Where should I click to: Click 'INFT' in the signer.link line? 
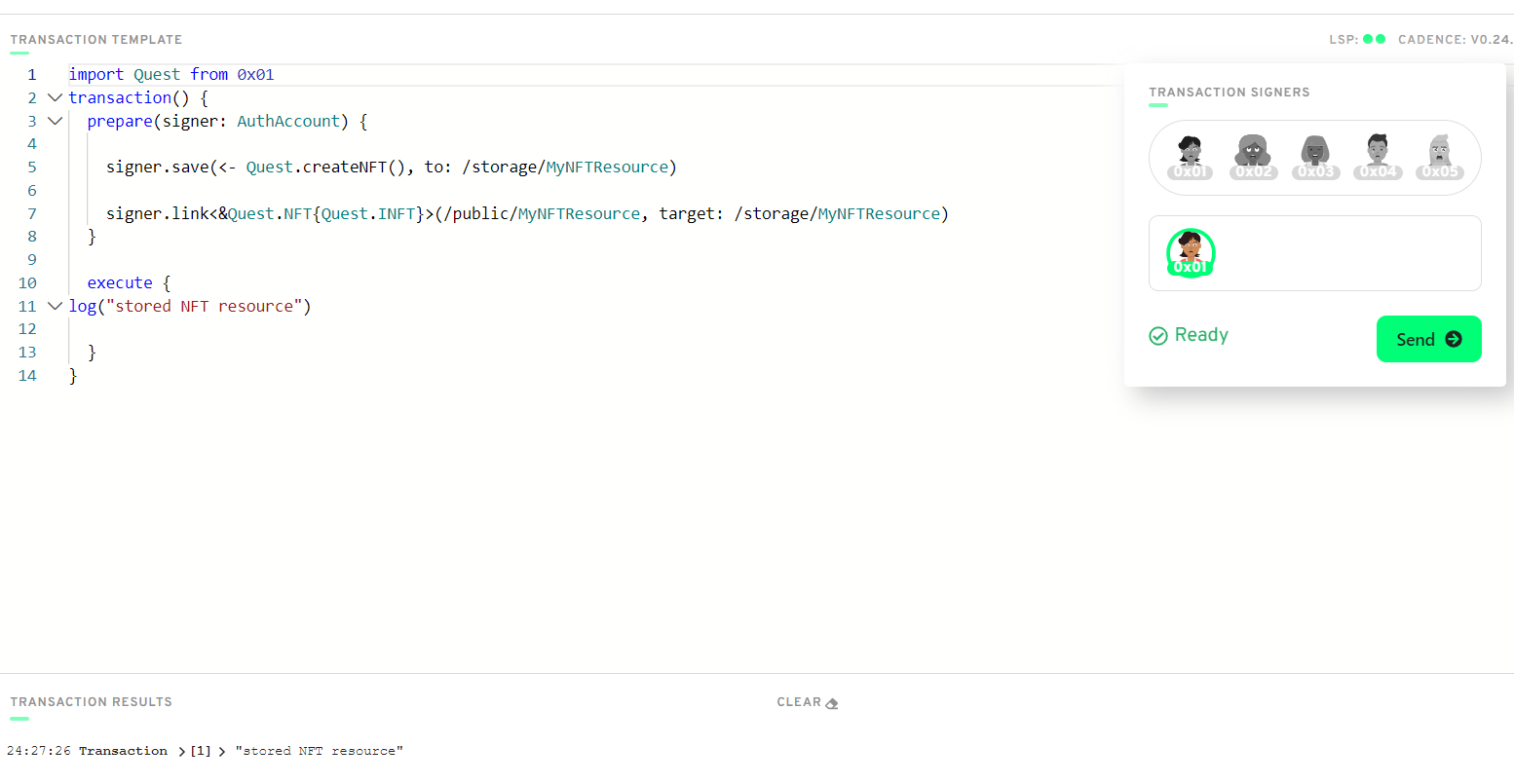point(397,214)
